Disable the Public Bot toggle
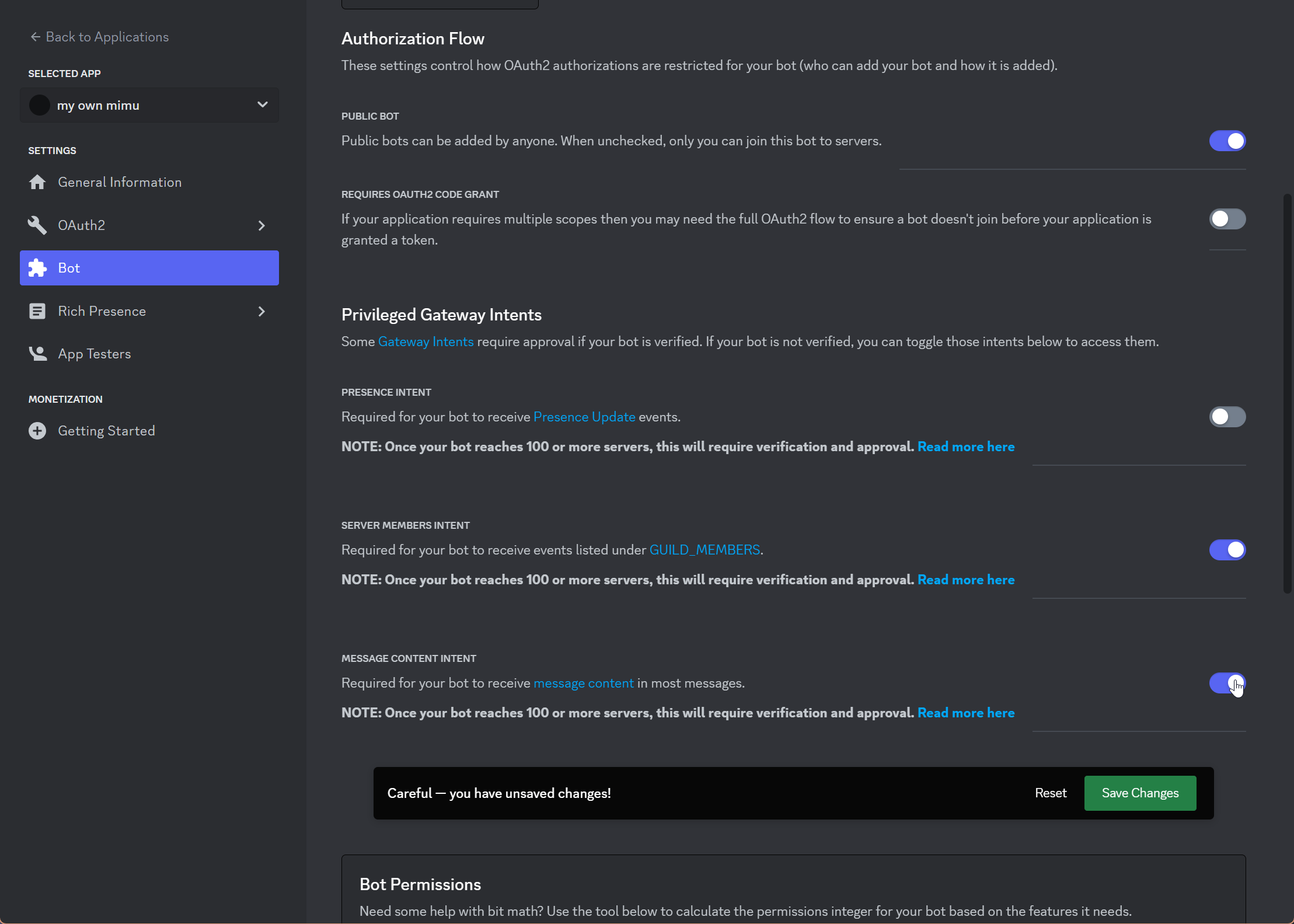1294x924 pixels. [x=1227, y=141]
